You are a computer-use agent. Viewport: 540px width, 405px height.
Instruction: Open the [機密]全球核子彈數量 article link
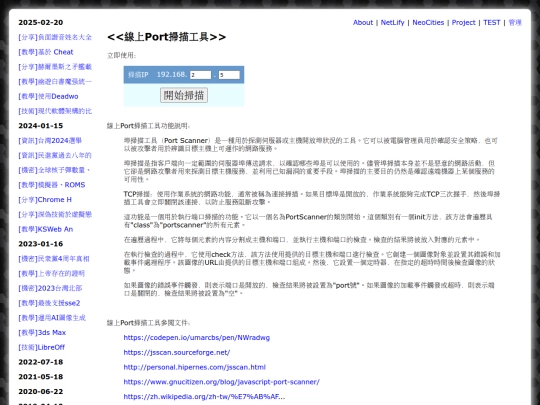(54, 170)
